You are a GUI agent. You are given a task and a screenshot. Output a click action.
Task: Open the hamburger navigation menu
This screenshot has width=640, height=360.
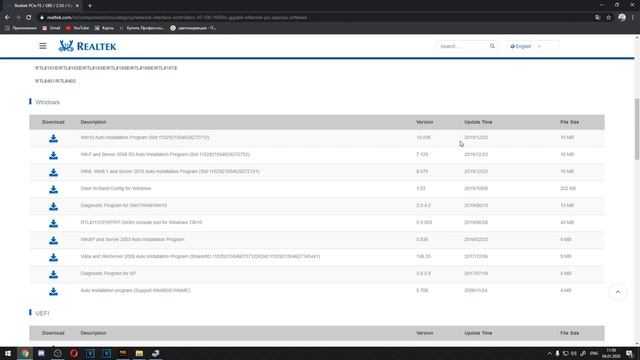pyautogui.click(x=43, y=46)
